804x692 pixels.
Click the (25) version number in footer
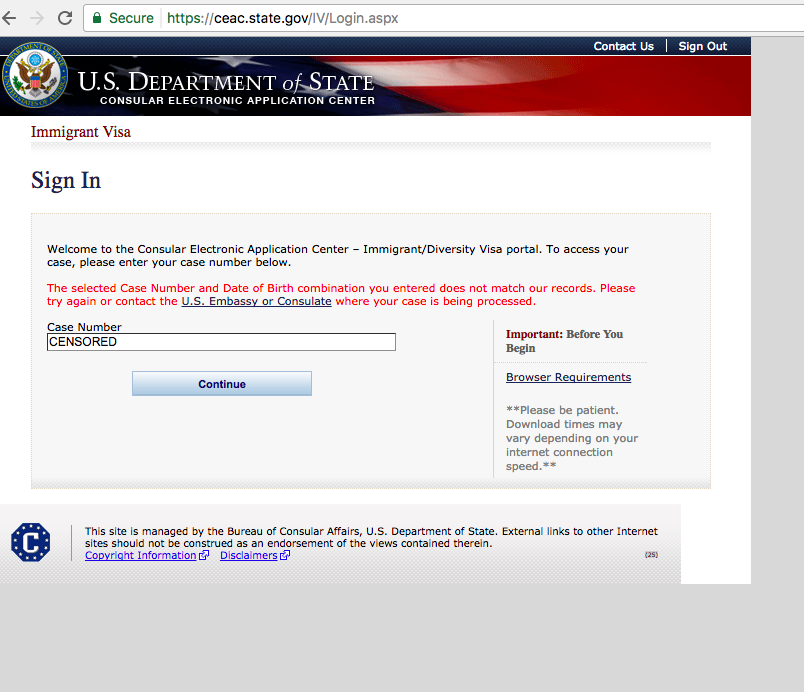click(x=651, y=555)
